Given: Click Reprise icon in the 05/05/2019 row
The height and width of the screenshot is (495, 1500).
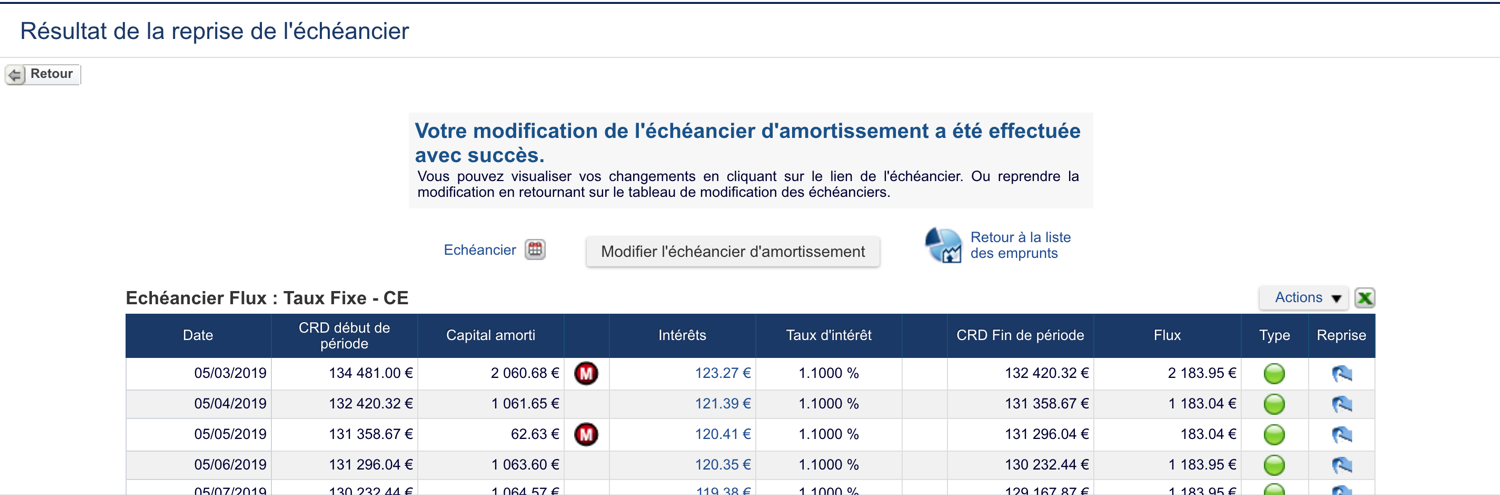Looking at the screenshot, I should pyautogui.click(x=1342, y=435).
